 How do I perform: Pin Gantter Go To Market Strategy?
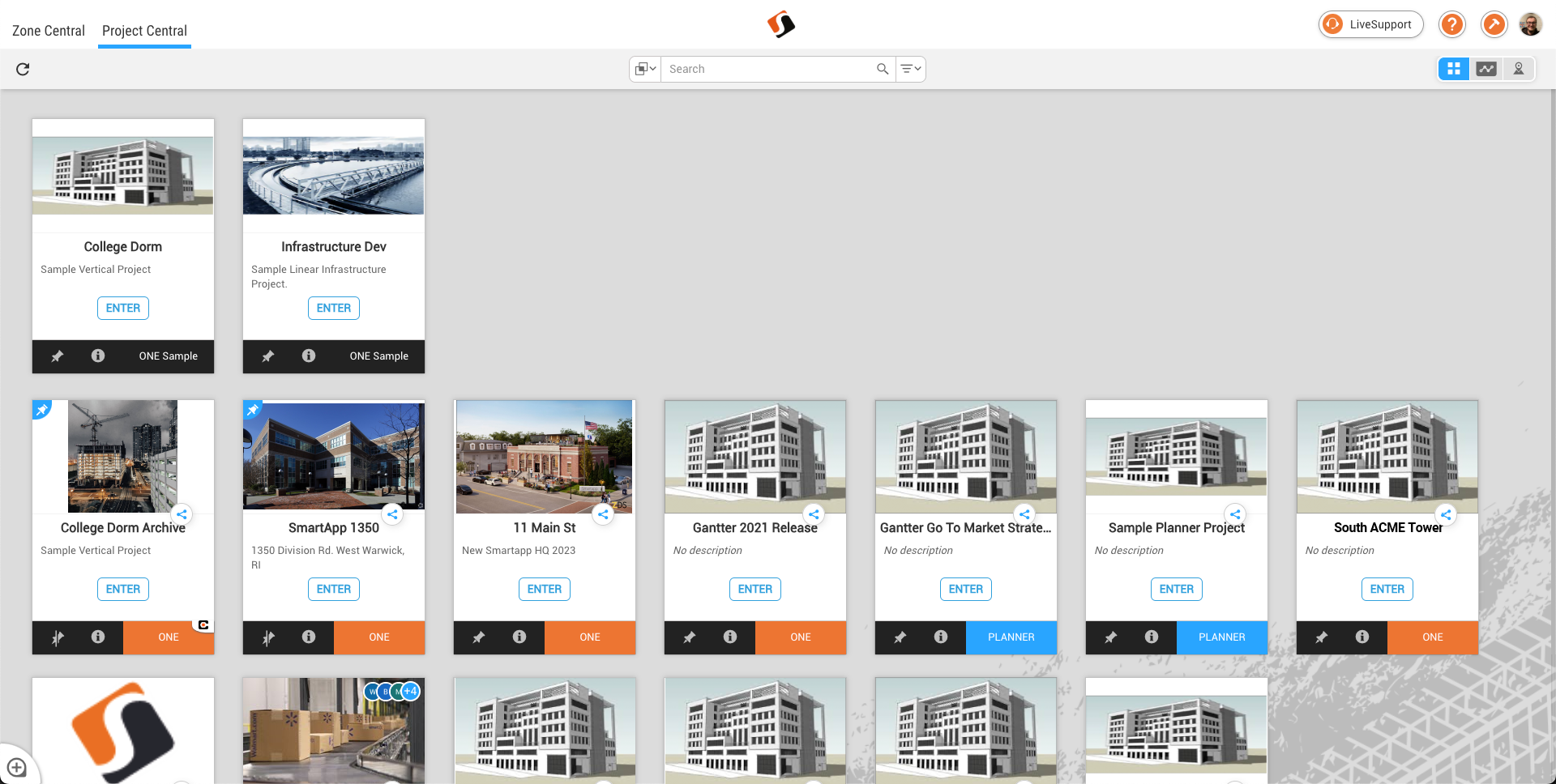(x=900, y=637)
